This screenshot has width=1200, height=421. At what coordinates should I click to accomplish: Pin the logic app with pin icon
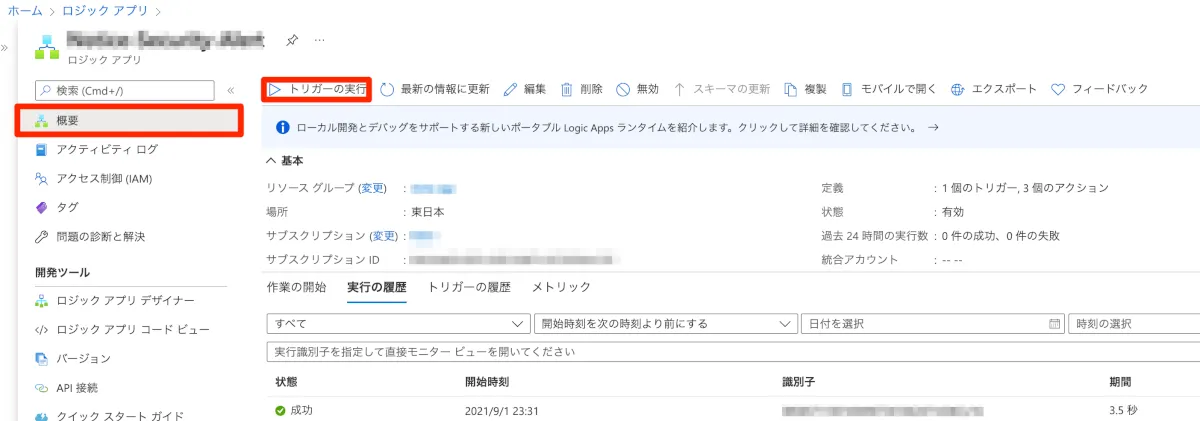pos(292,40)
